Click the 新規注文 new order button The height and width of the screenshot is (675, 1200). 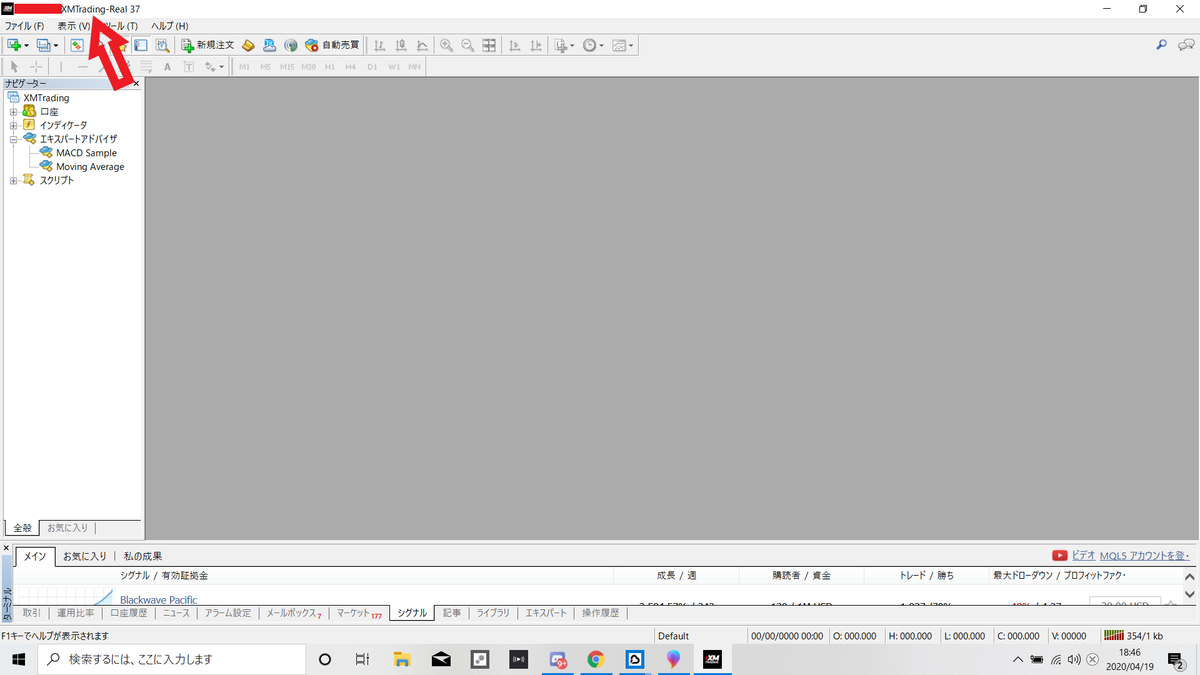207,45
